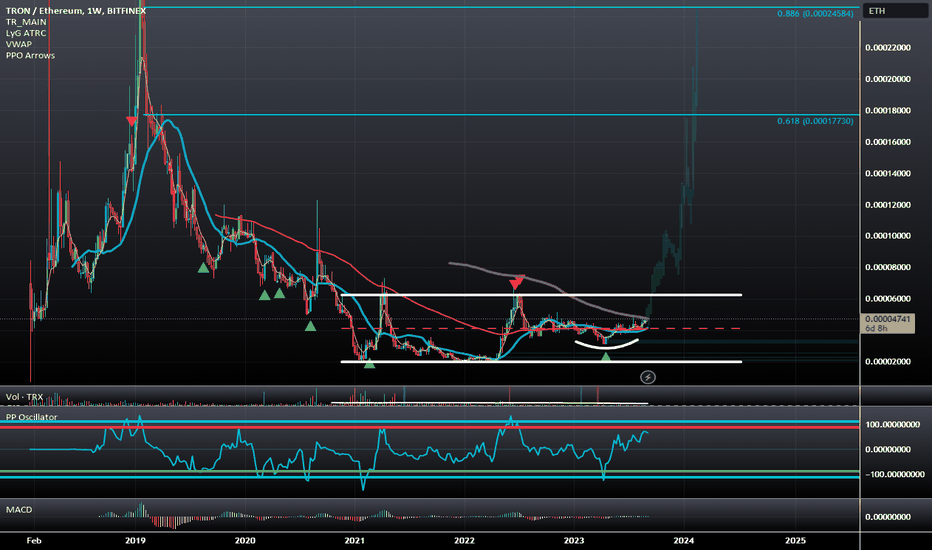Click the -100.00000000 oscillator axis label
The width and height of the screenshot is (932, 550).
tap(895, 474)
